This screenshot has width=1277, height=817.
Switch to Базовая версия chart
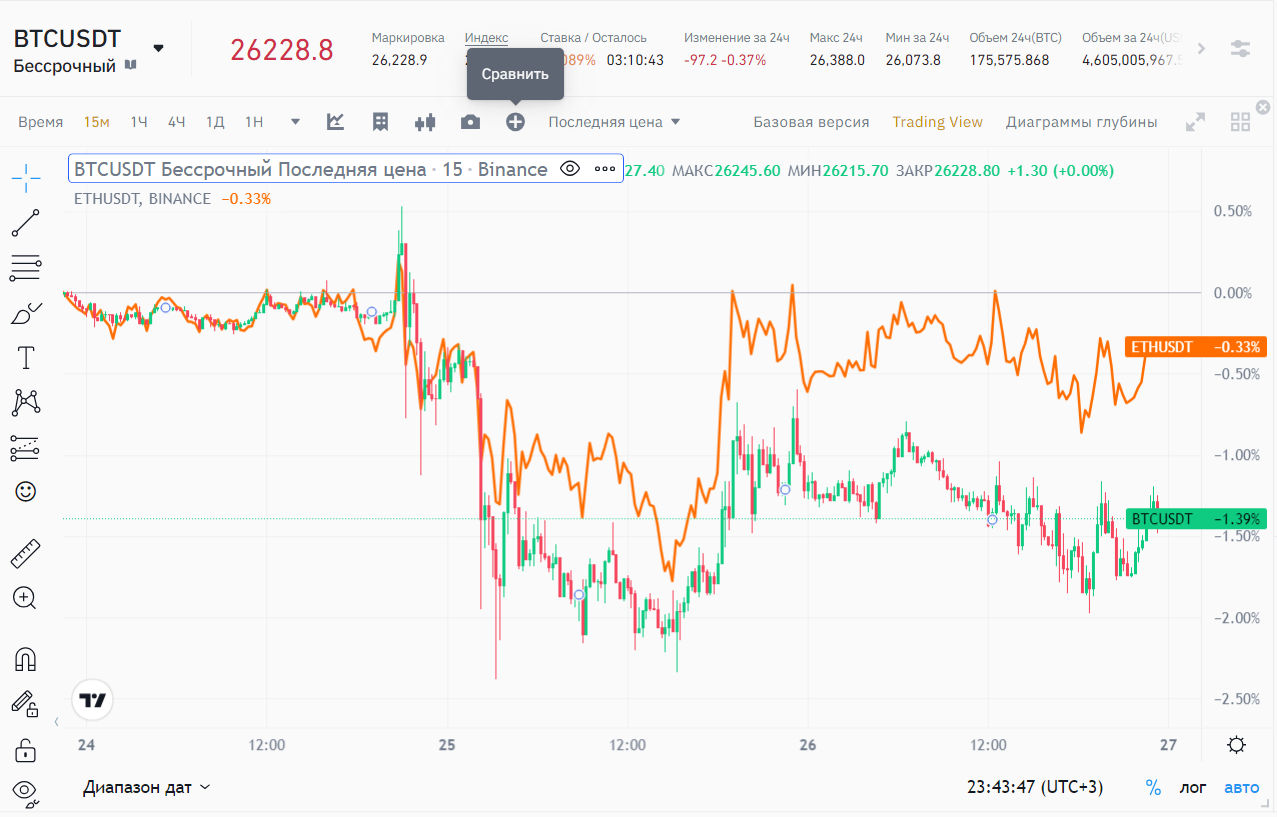point(811,122)
